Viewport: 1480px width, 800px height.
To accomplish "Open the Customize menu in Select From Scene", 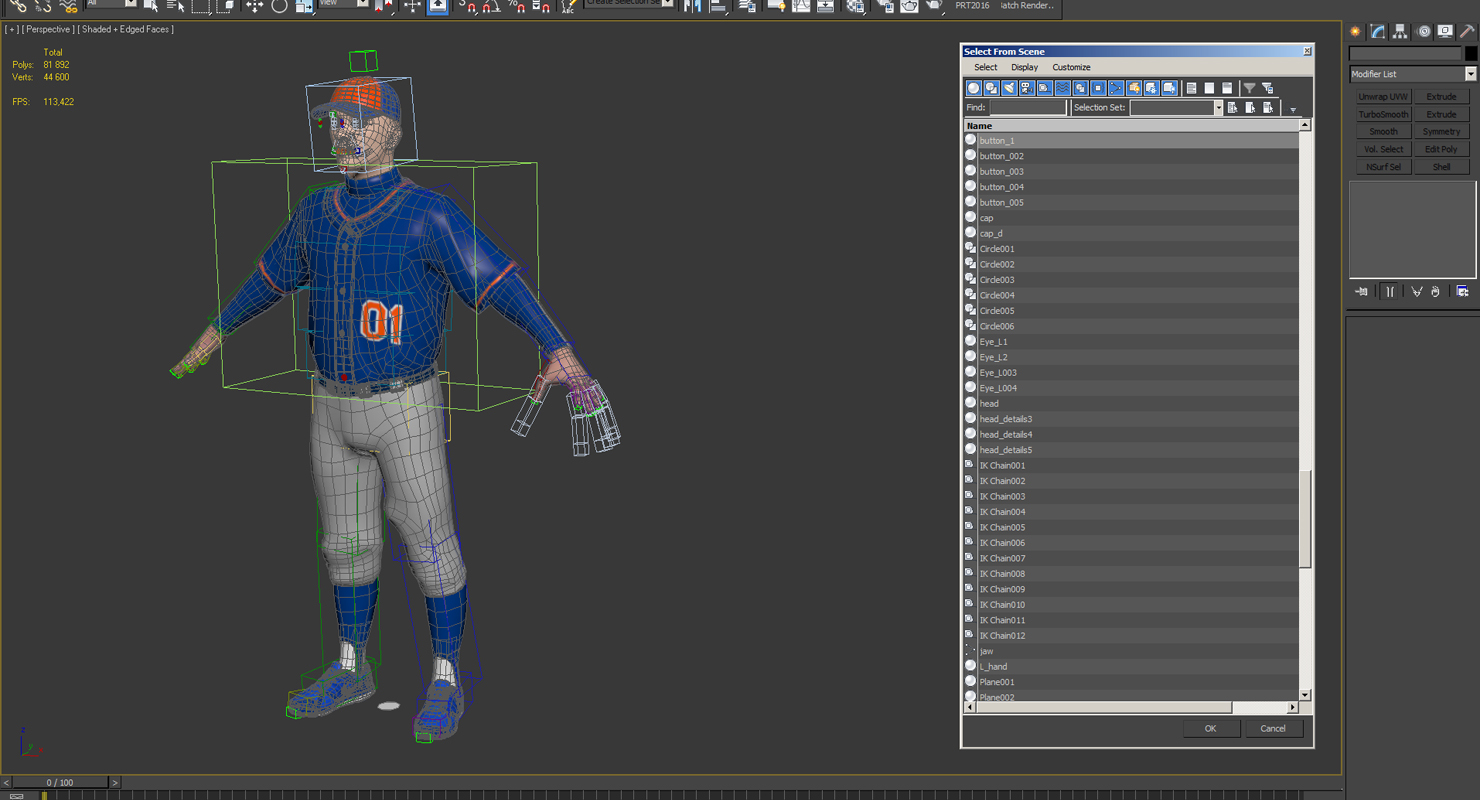I will point(1071,67).
